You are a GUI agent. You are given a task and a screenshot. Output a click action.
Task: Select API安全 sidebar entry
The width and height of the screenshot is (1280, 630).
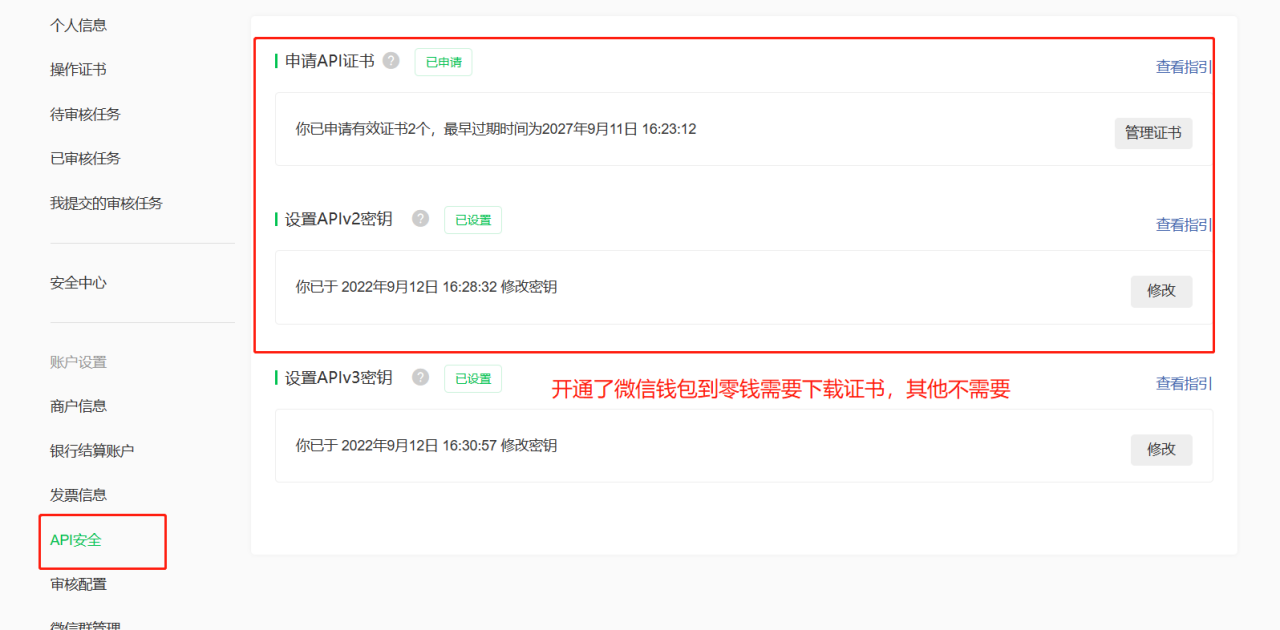click(76, 540)
